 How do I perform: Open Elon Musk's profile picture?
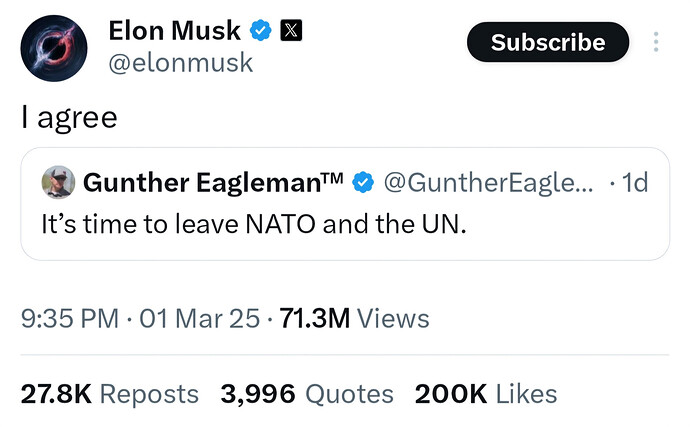point(54,49)
